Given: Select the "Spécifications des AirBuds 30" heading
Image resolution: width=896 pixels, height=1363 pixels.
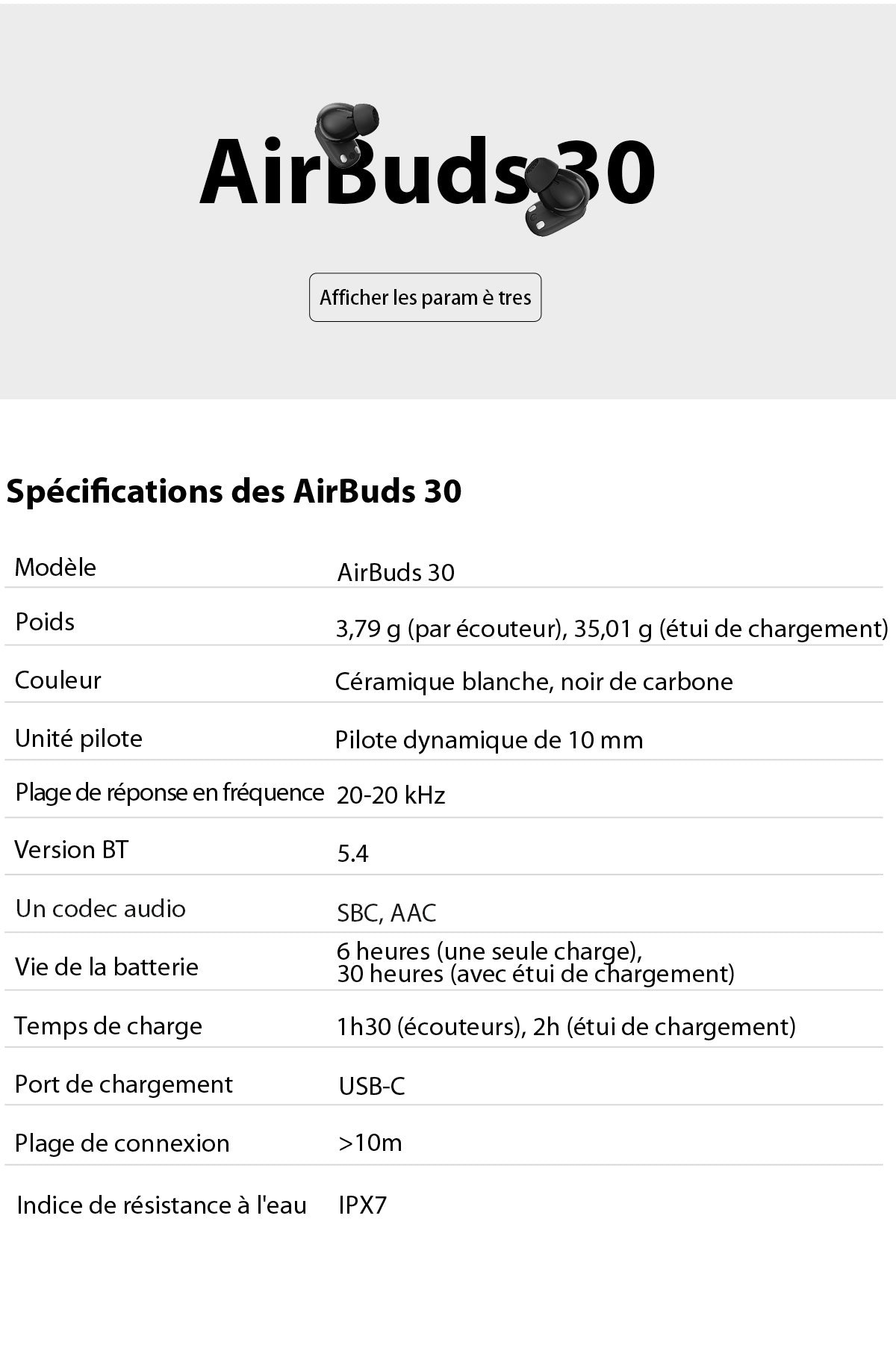Looking at the screenshot, I should tap(234, 491).
